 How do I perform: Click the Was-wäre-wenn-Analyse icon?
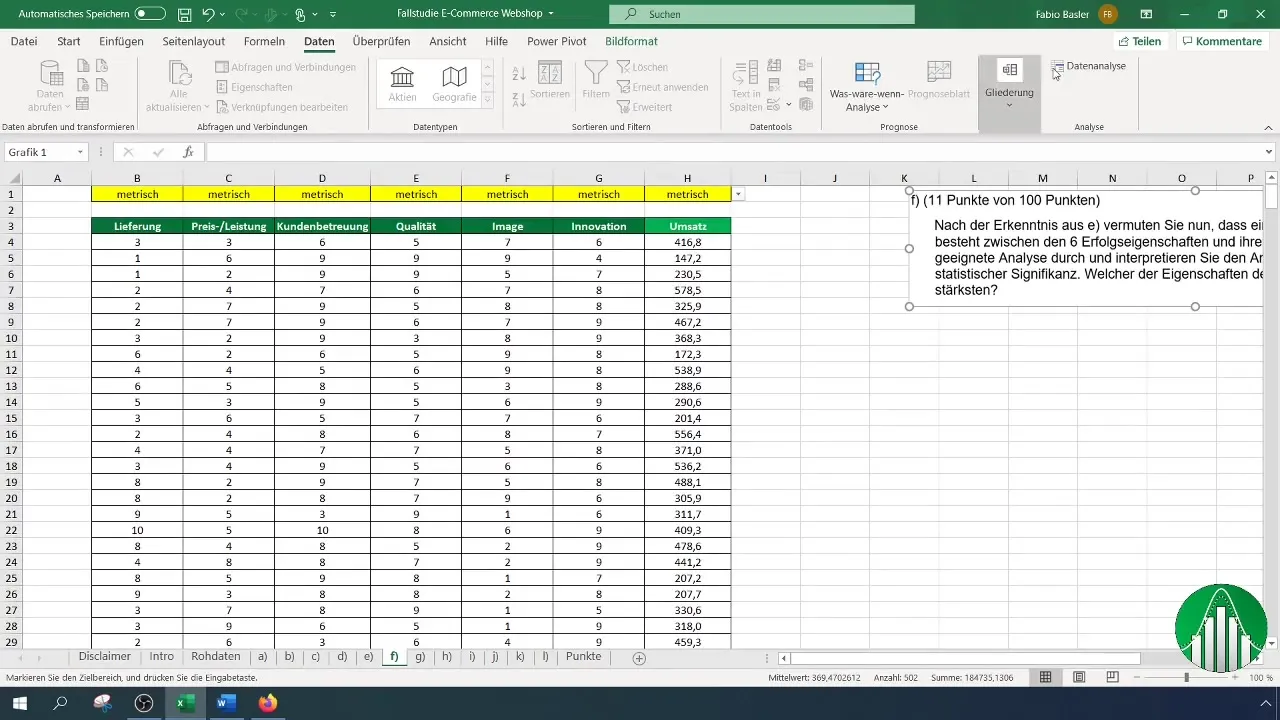tap(867, 72)
